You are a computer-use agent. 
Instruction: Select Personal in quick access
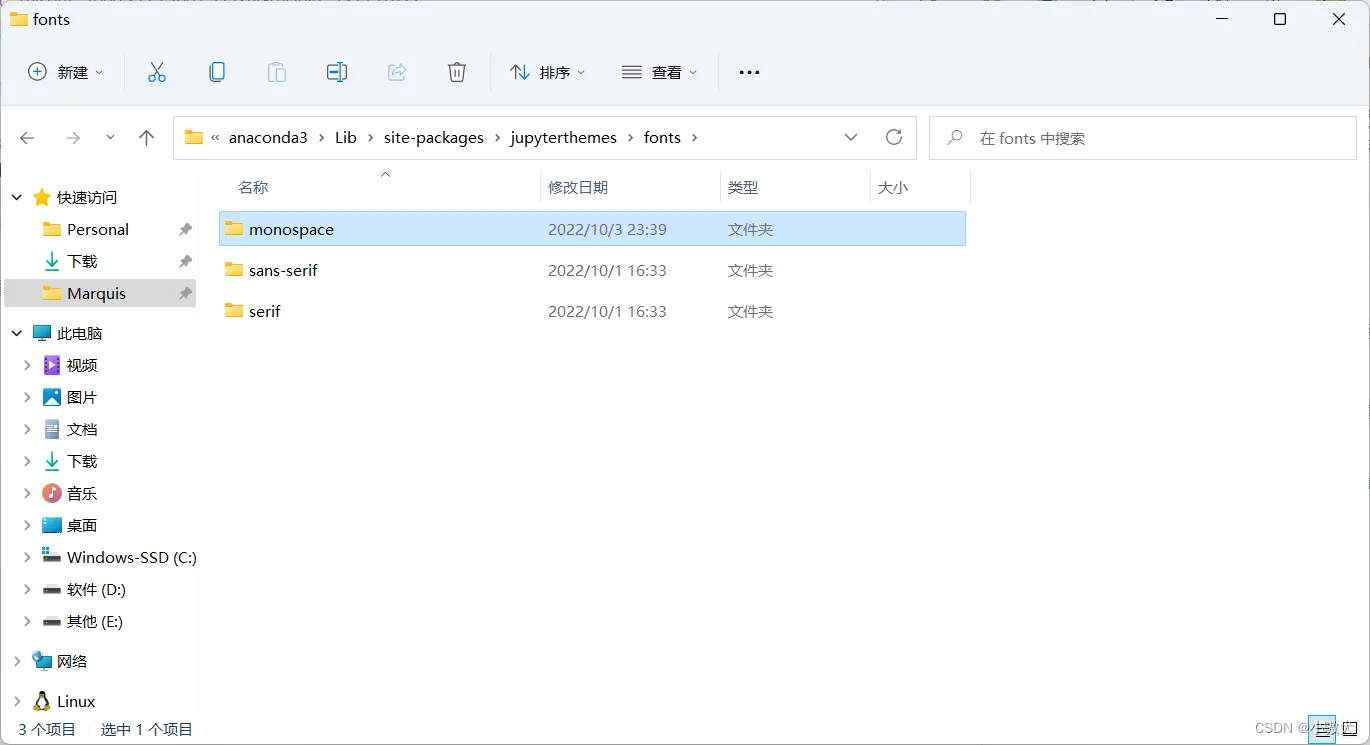click(x=98, y=229)
